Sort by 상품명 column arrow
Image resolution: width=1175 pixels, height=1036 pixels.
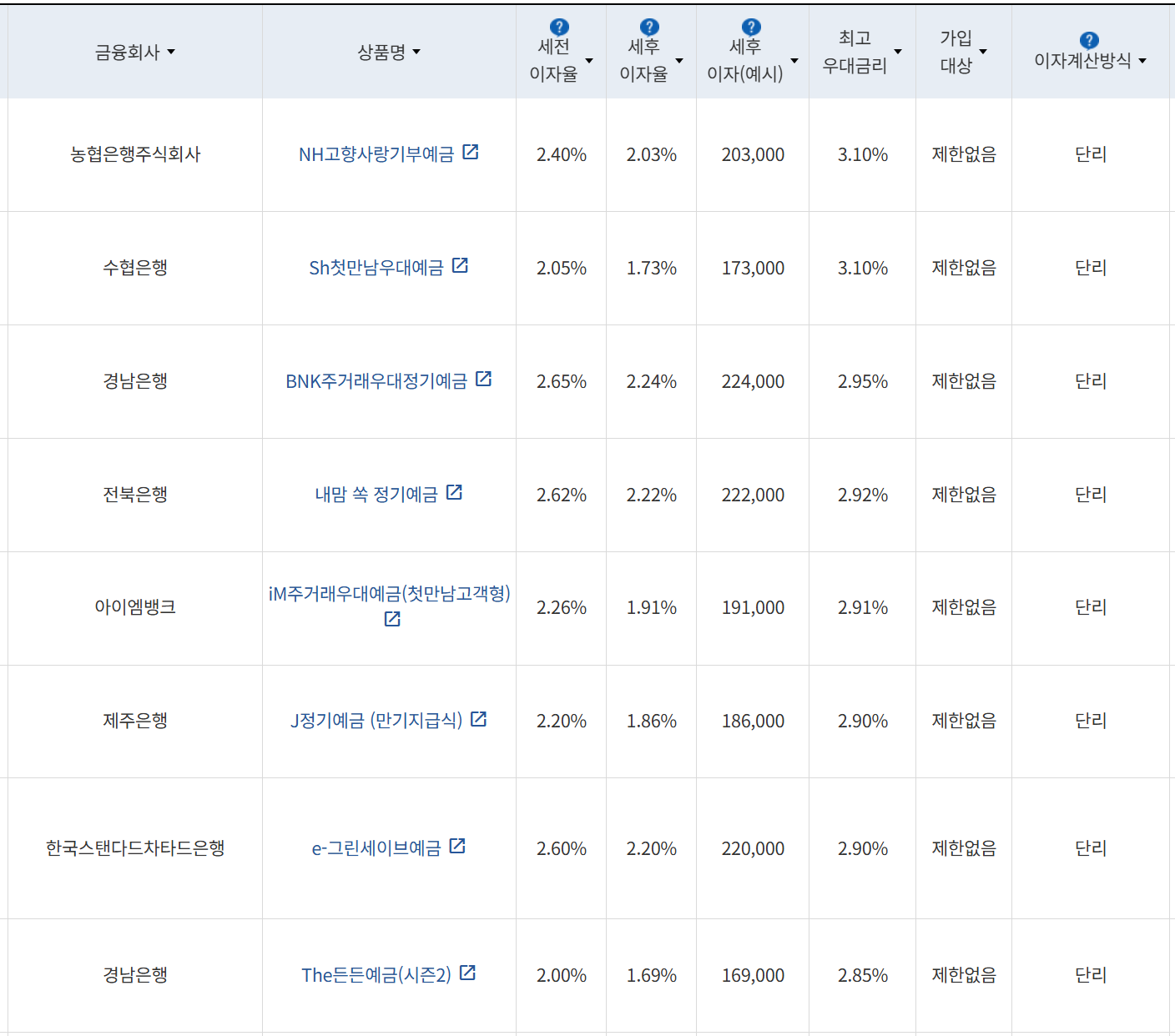pos(416,53)
